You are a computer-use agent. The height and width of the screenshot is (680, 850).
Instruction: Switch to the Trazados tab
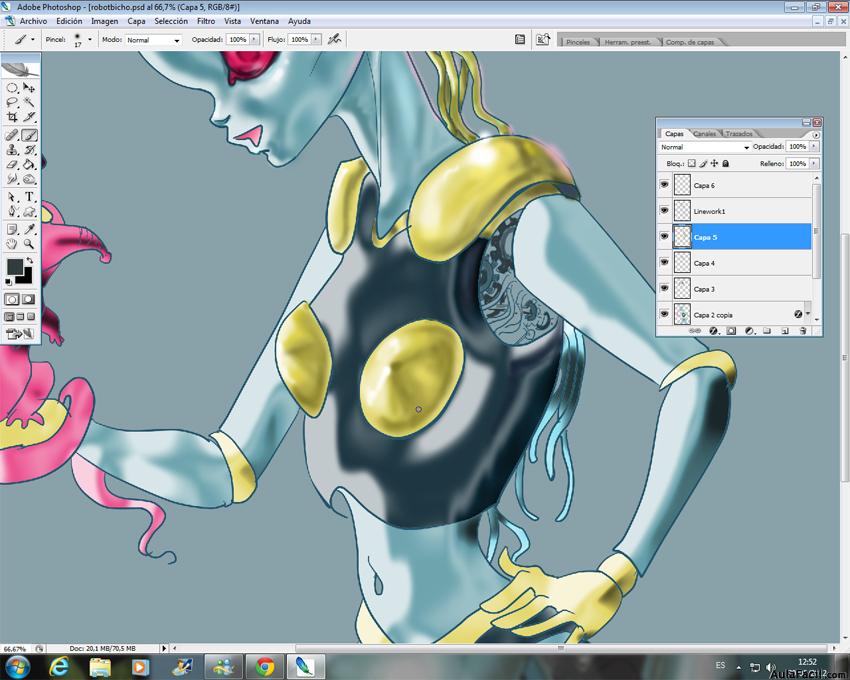[739, 133]
